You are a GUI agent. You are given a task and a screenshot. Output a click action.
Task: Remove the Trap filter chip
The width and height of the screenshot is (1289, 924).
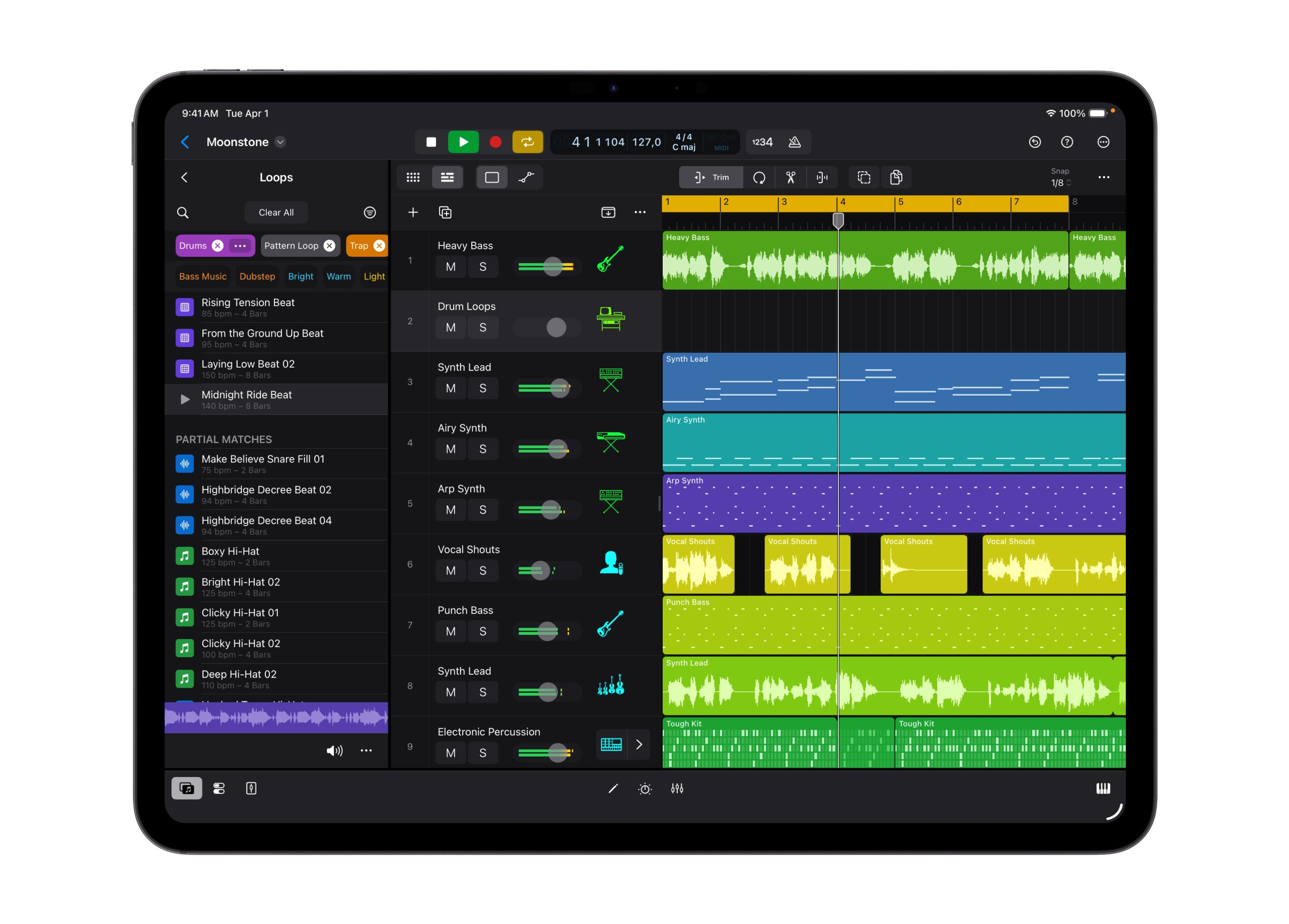coord(379,246)
